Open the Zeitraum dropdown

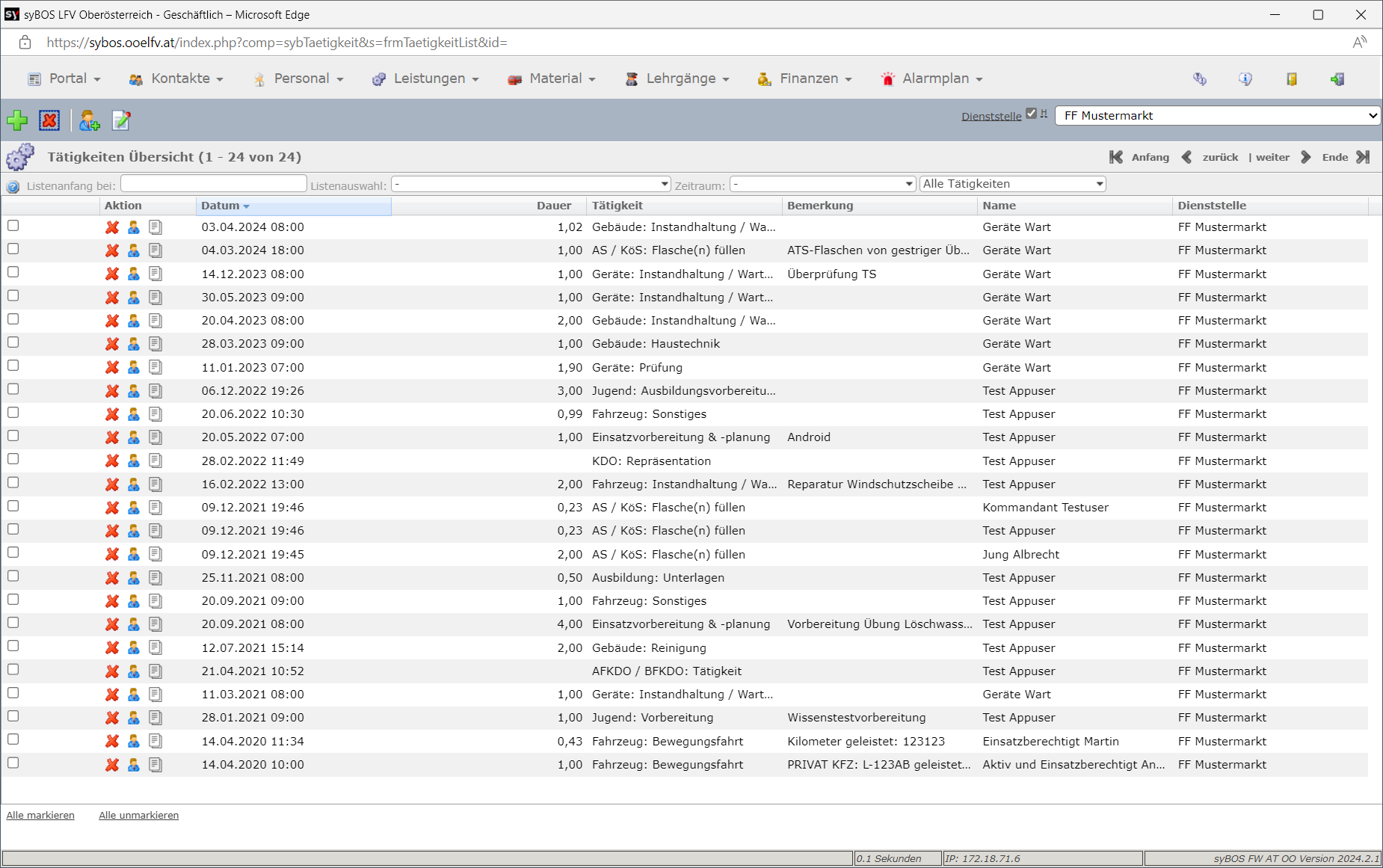point(822,184)
